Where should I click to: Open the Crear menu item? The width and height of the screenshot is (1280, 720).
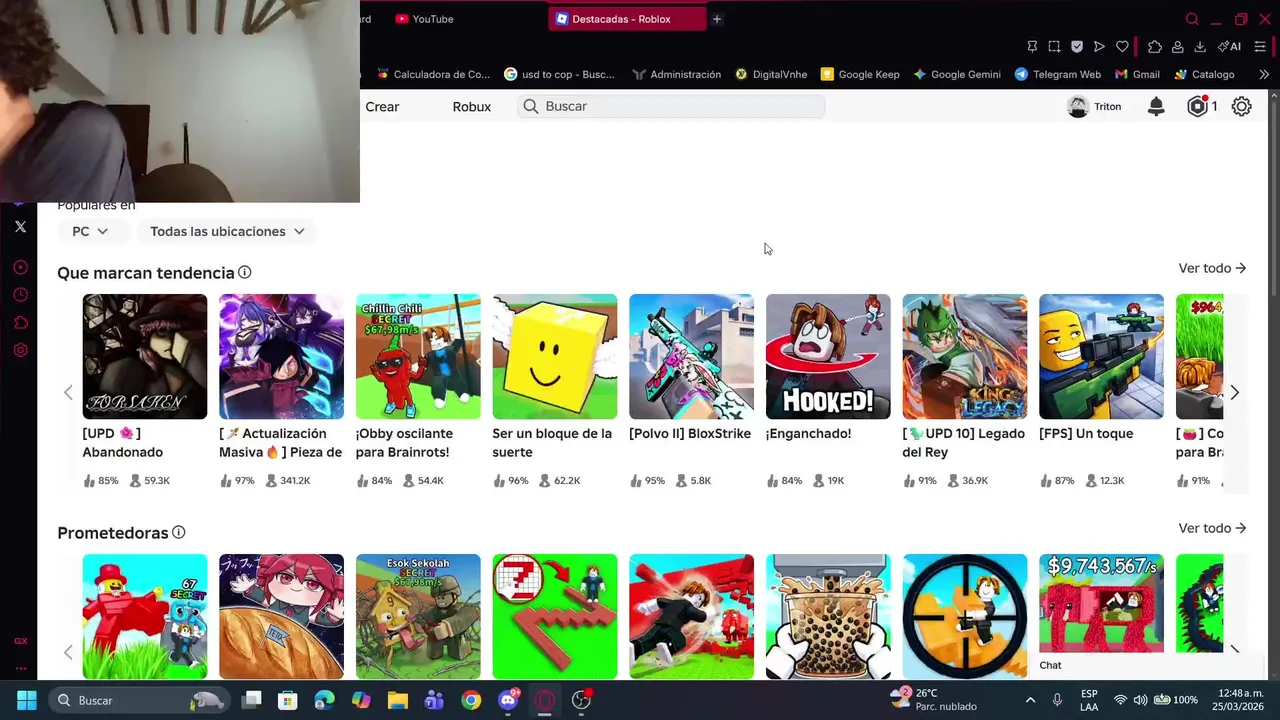coord(382,107)
